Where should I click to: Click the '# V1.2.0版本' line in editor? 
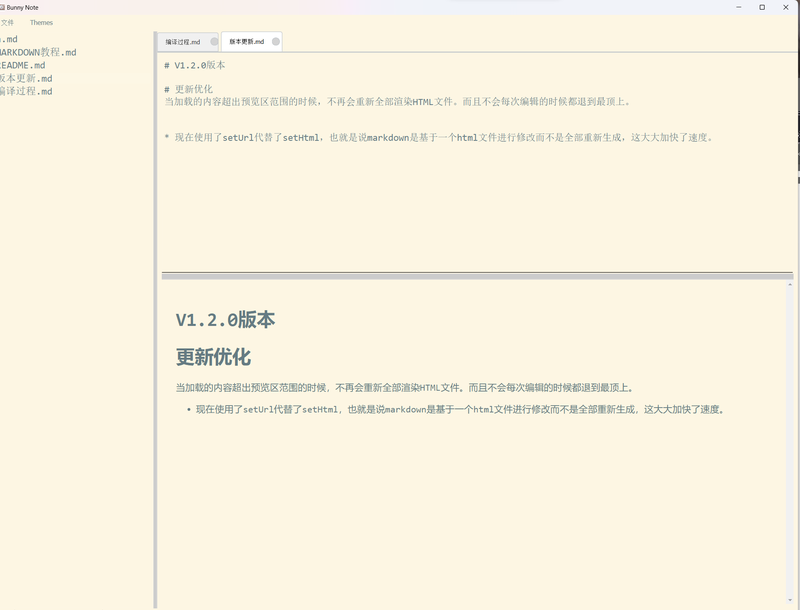[195, 65]
